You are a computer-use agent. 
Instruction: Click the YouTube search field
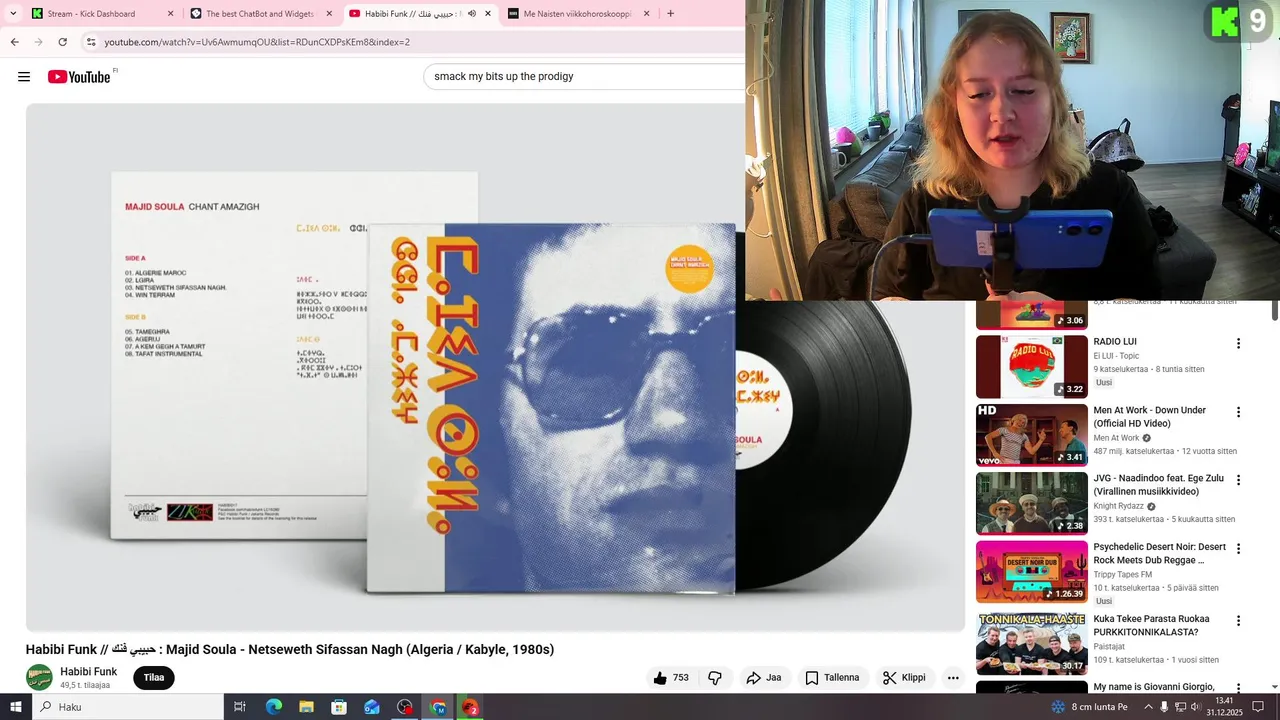[x=585, y=76]
